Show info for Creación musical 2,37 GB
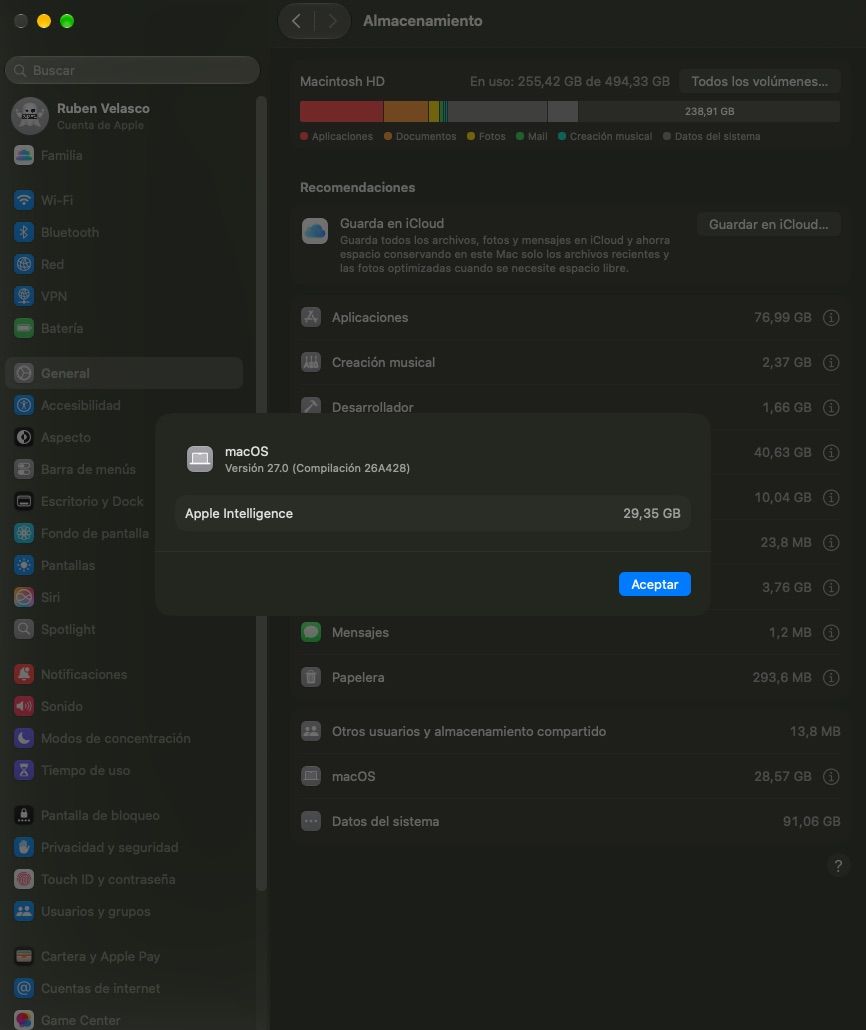This screenshot has height=1030, width=866. [x=831, y=363]
